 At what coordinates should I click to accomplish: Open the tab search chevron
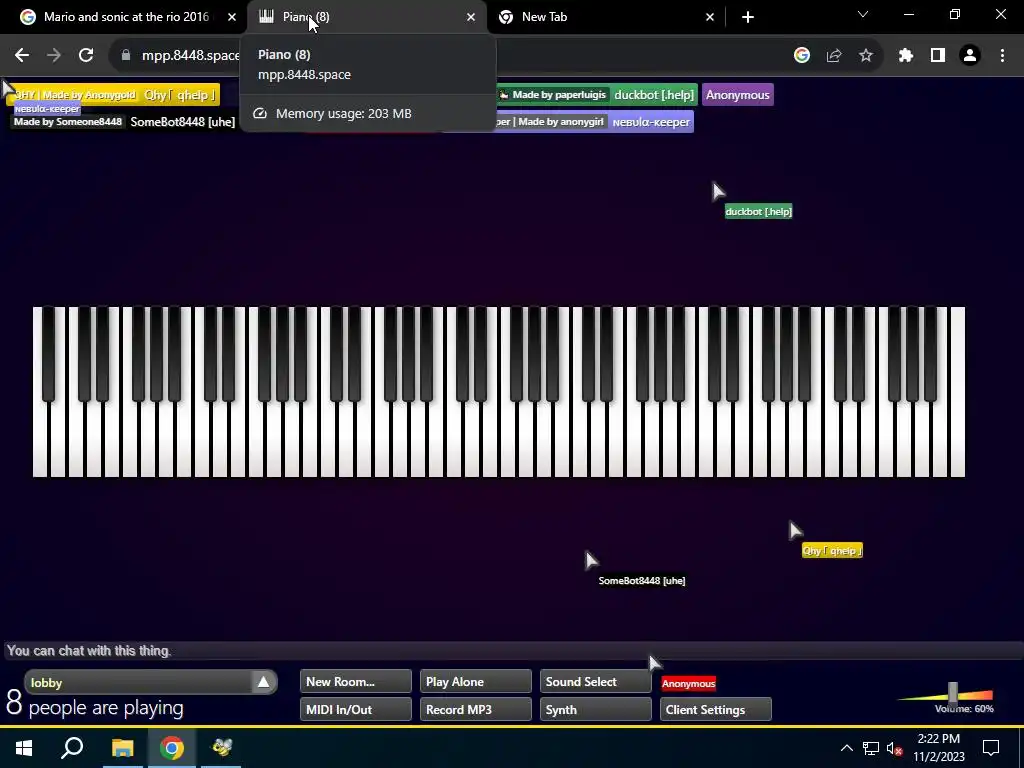(863, 14)
